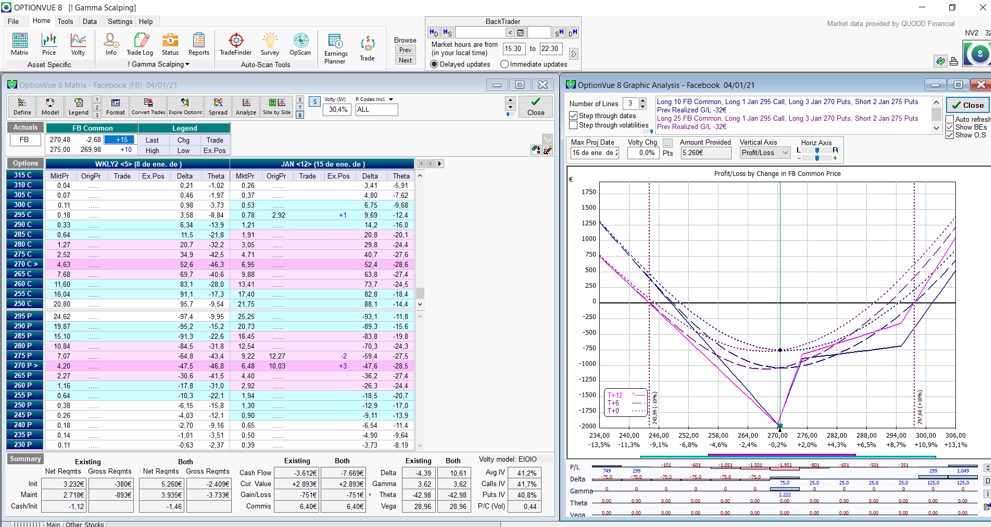Click the Legend button in Matrix toolbar
The image size is (991, 527).
78,106
